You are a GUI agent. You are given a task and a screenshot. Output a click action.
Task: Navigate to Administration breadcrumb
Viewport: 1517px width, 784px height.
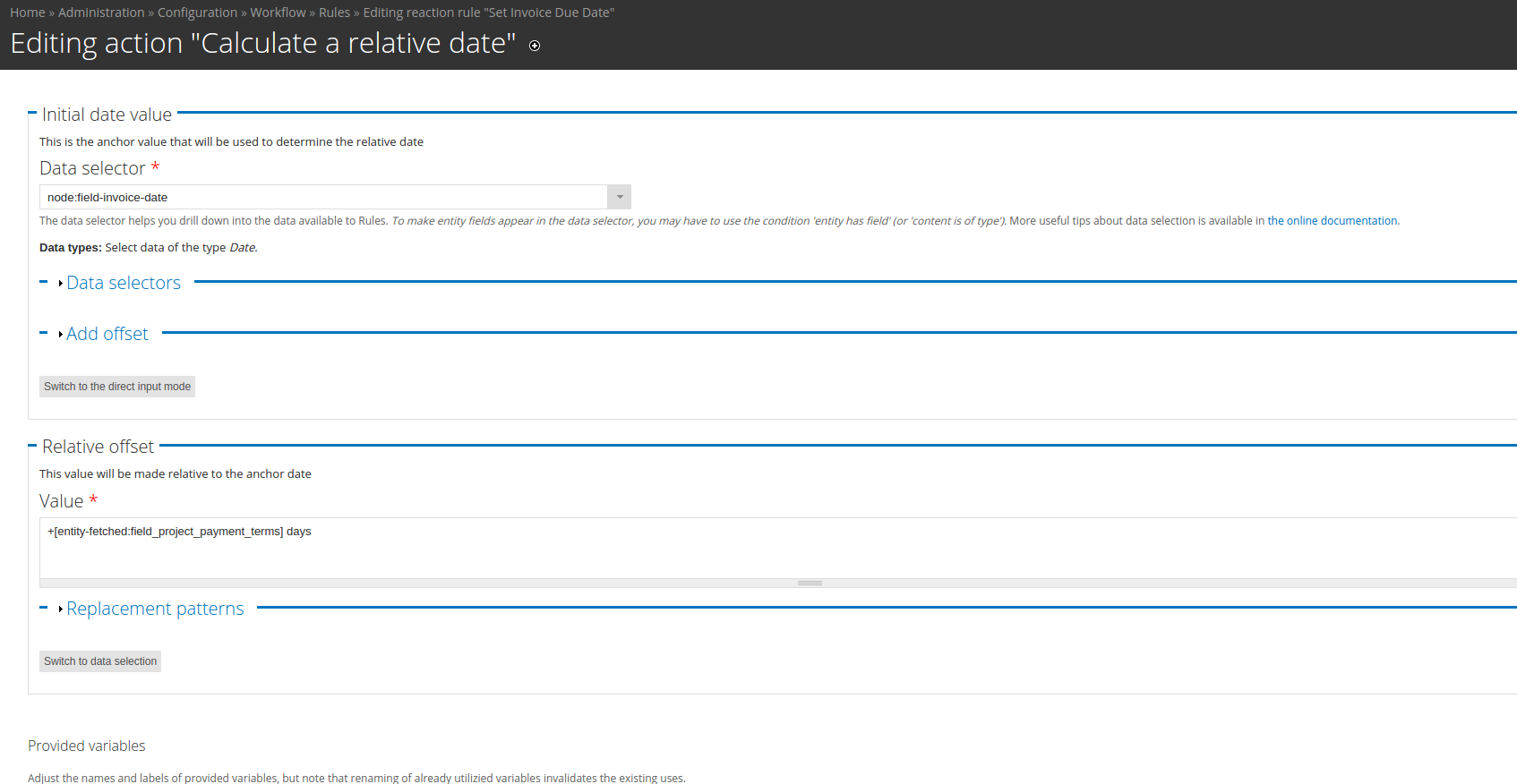click(x=101, y=13)
